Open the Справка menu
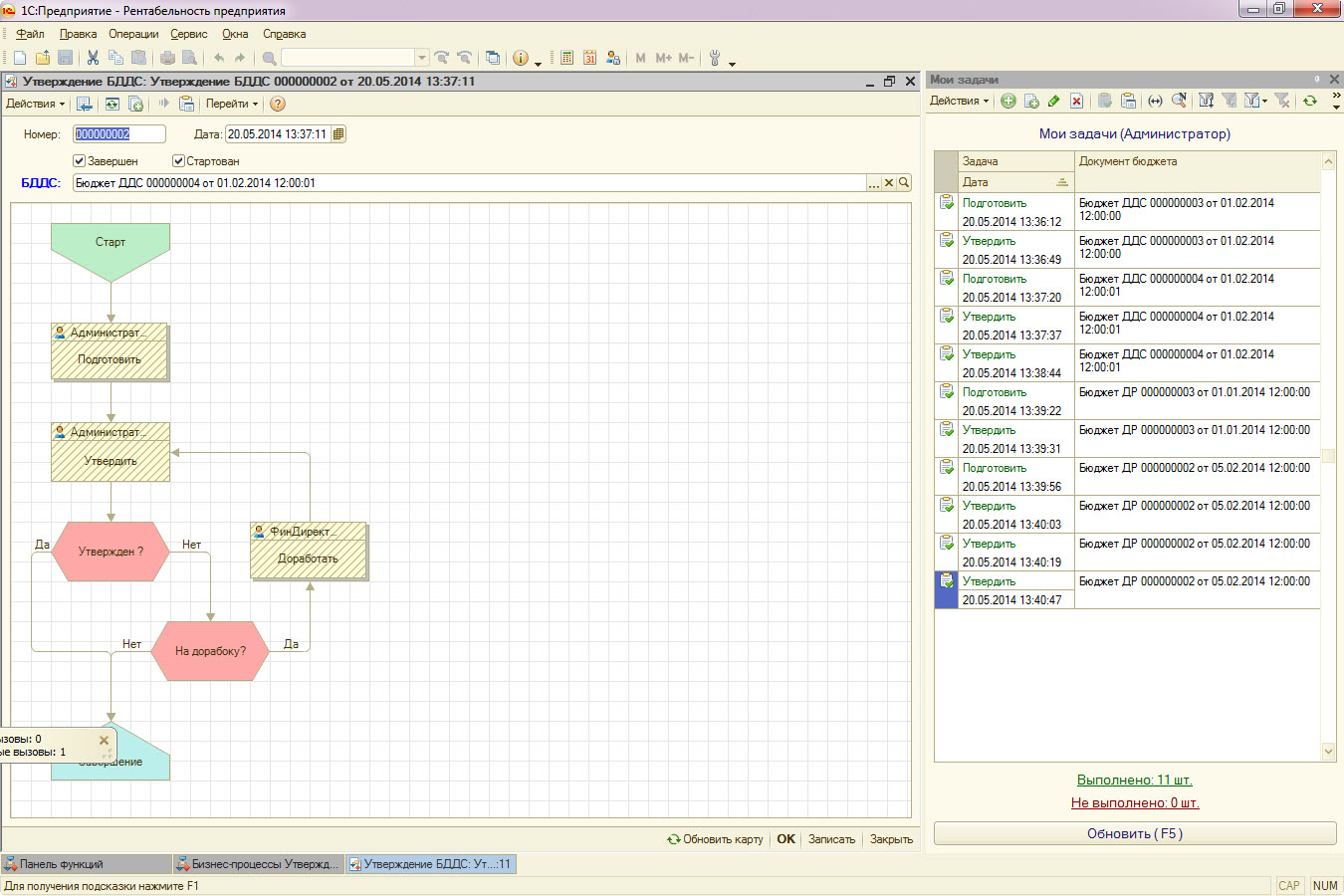The image size is (1344, 896). point(284,34)
